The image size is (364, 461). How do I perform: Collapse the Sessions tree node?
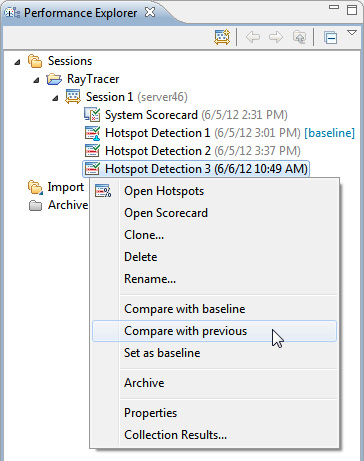point(17,62)
